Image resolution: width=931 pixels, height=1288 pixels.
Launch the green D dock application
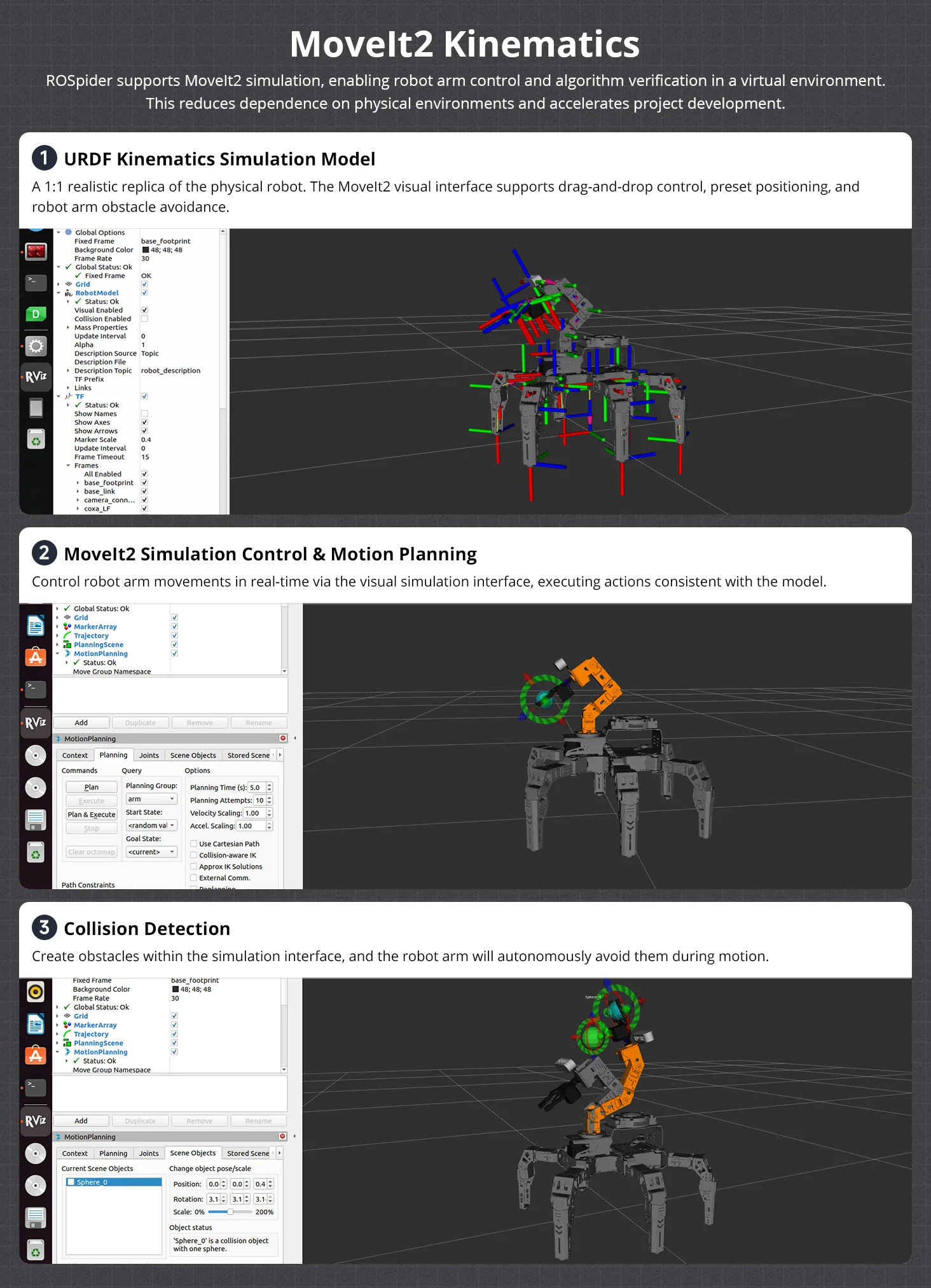(36, 314)
